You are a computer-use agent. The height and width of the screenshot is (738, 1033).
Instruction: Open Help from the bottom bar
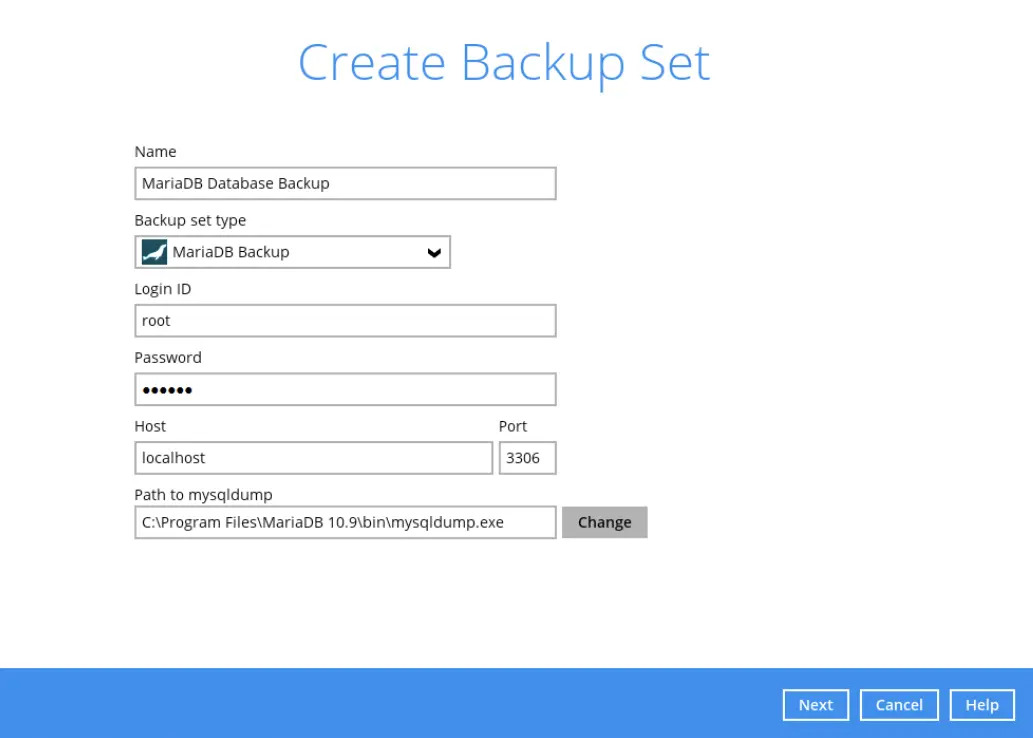[981, 705]
